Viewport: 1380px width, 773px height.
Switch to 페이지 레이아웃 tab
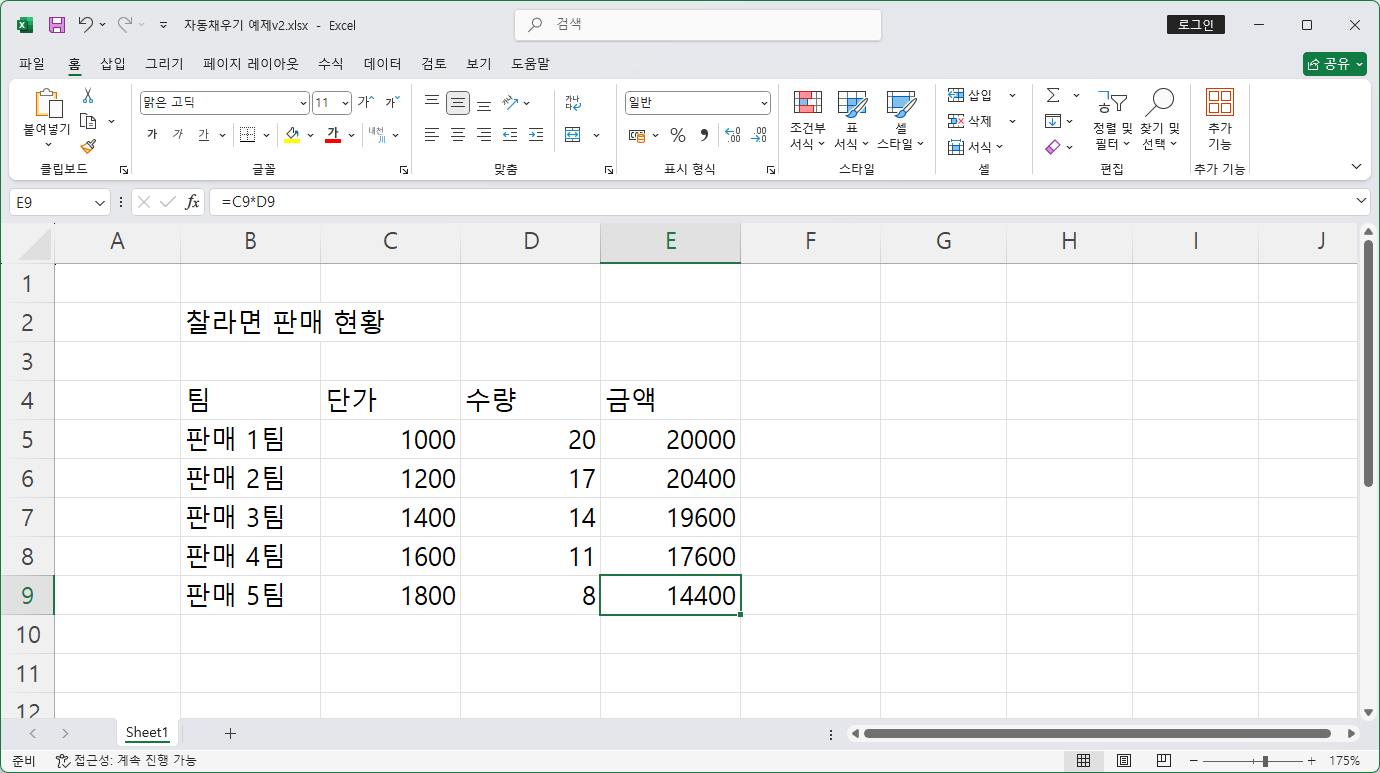pyautogui.click(x=251, y=63)
